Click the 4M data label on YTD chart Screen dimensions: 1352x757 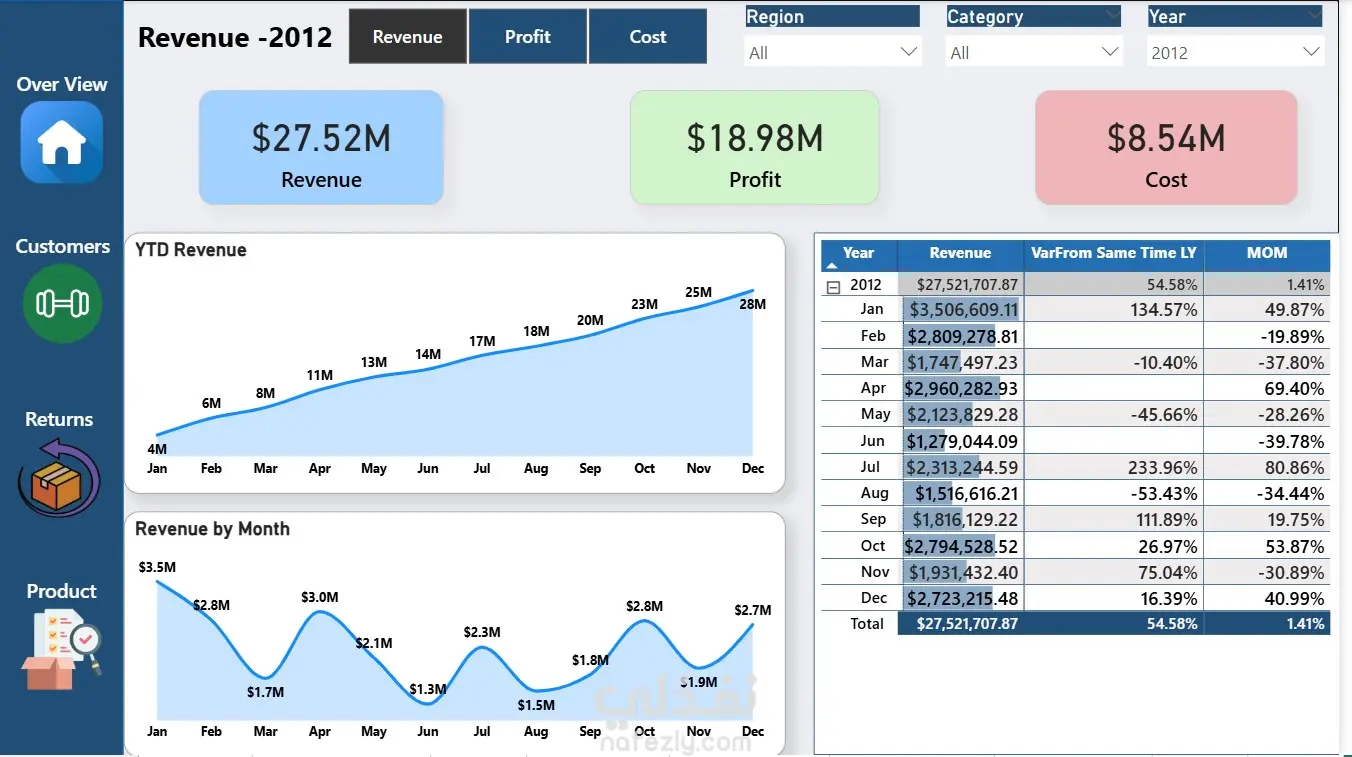[x=157, y=449]
